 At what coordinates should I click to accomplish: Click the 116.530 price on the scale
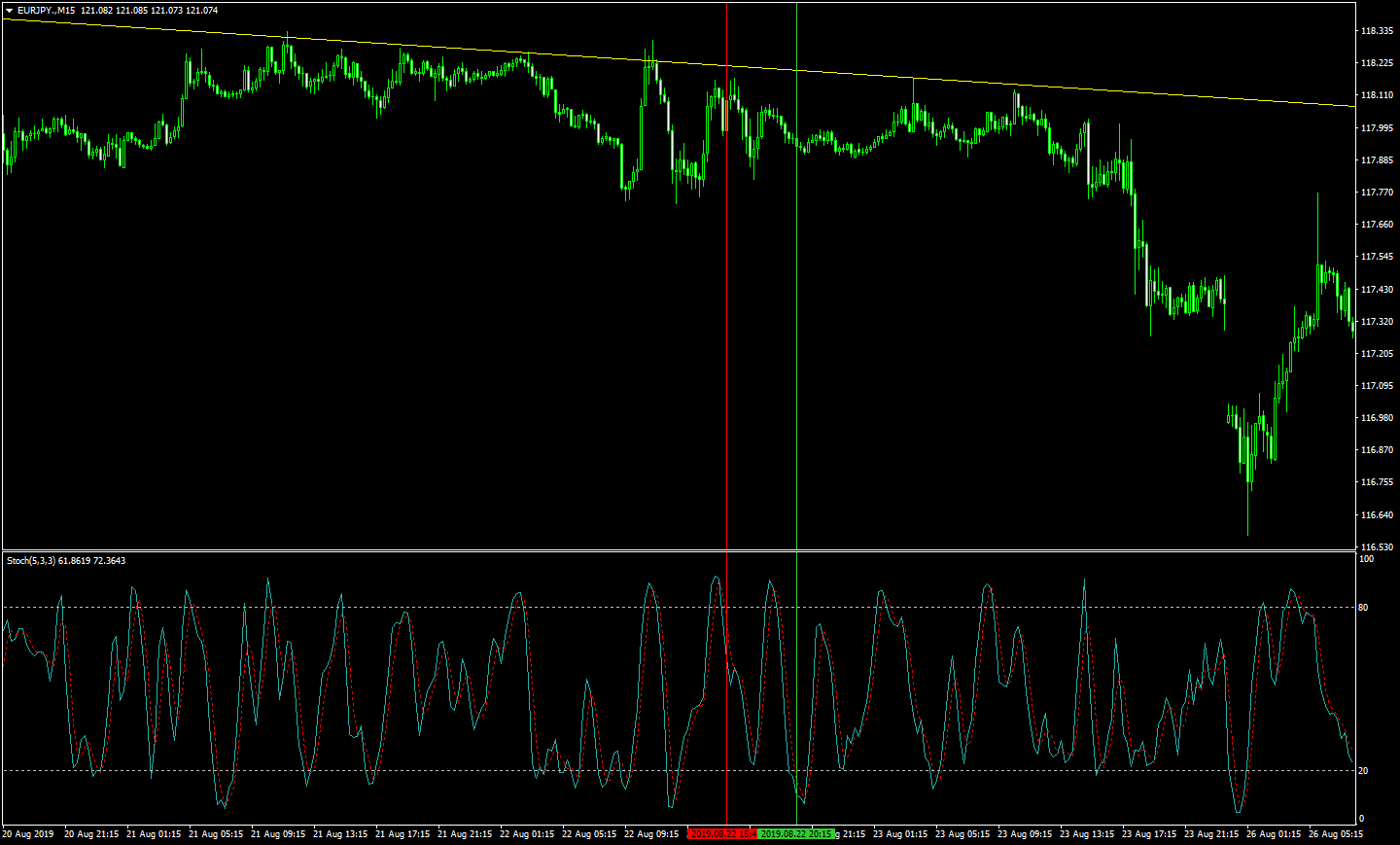[1377, 547]
